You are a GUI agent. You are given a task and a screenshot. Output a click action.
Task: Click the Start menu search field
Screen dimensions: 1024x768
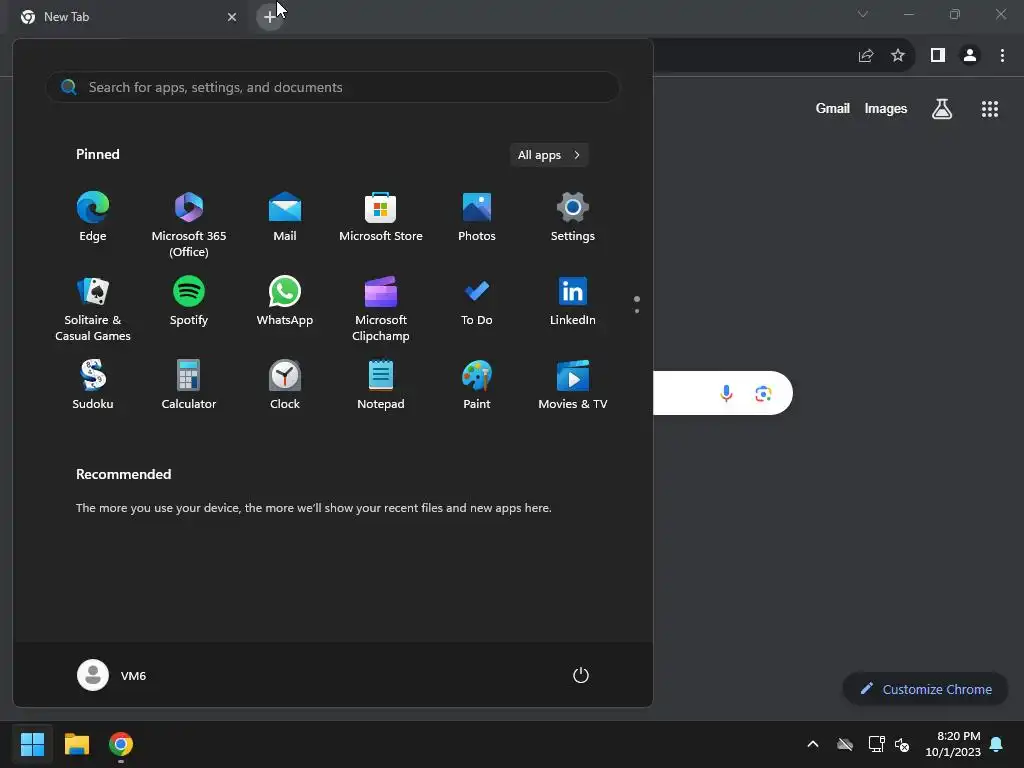coord(332,87)
